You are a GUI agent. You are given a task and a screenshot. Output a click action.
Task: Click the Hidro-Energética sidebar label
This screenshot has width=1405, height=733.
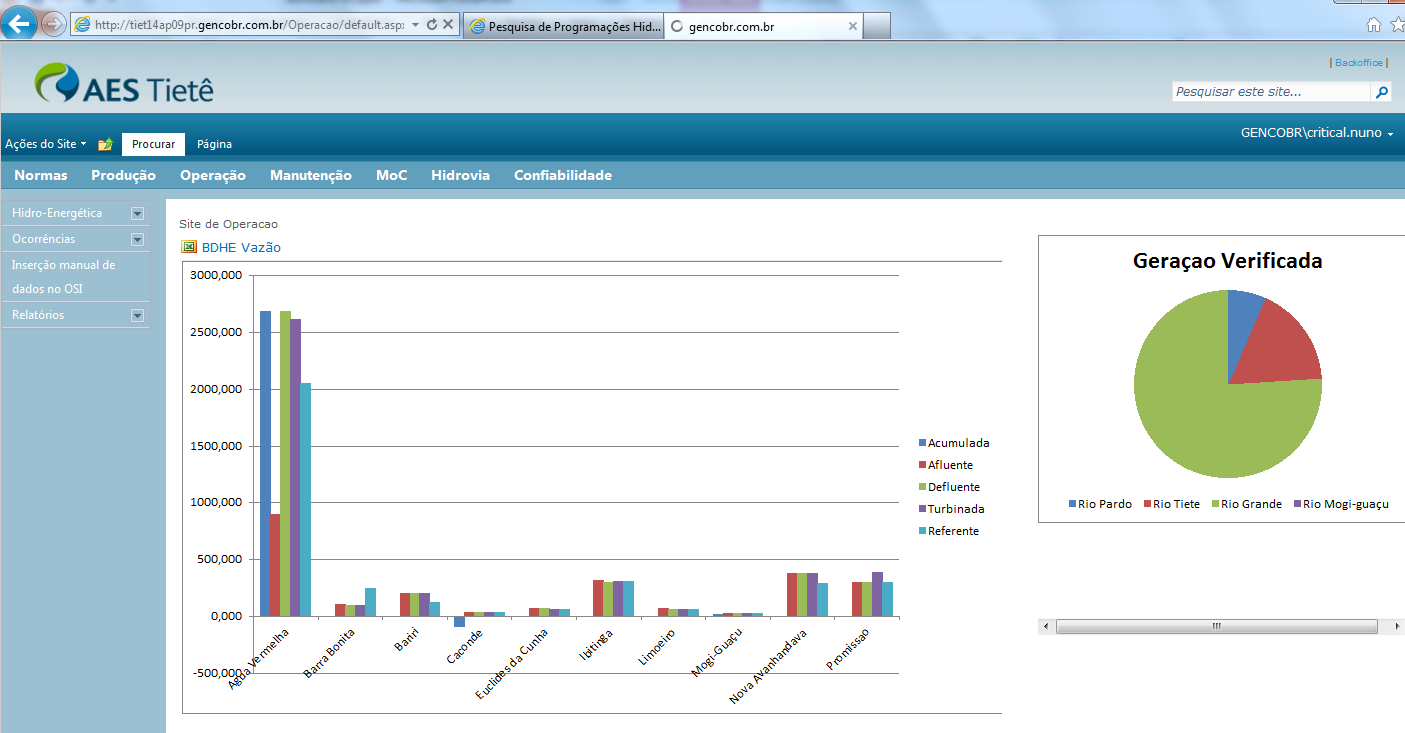(x=57, y=213)
